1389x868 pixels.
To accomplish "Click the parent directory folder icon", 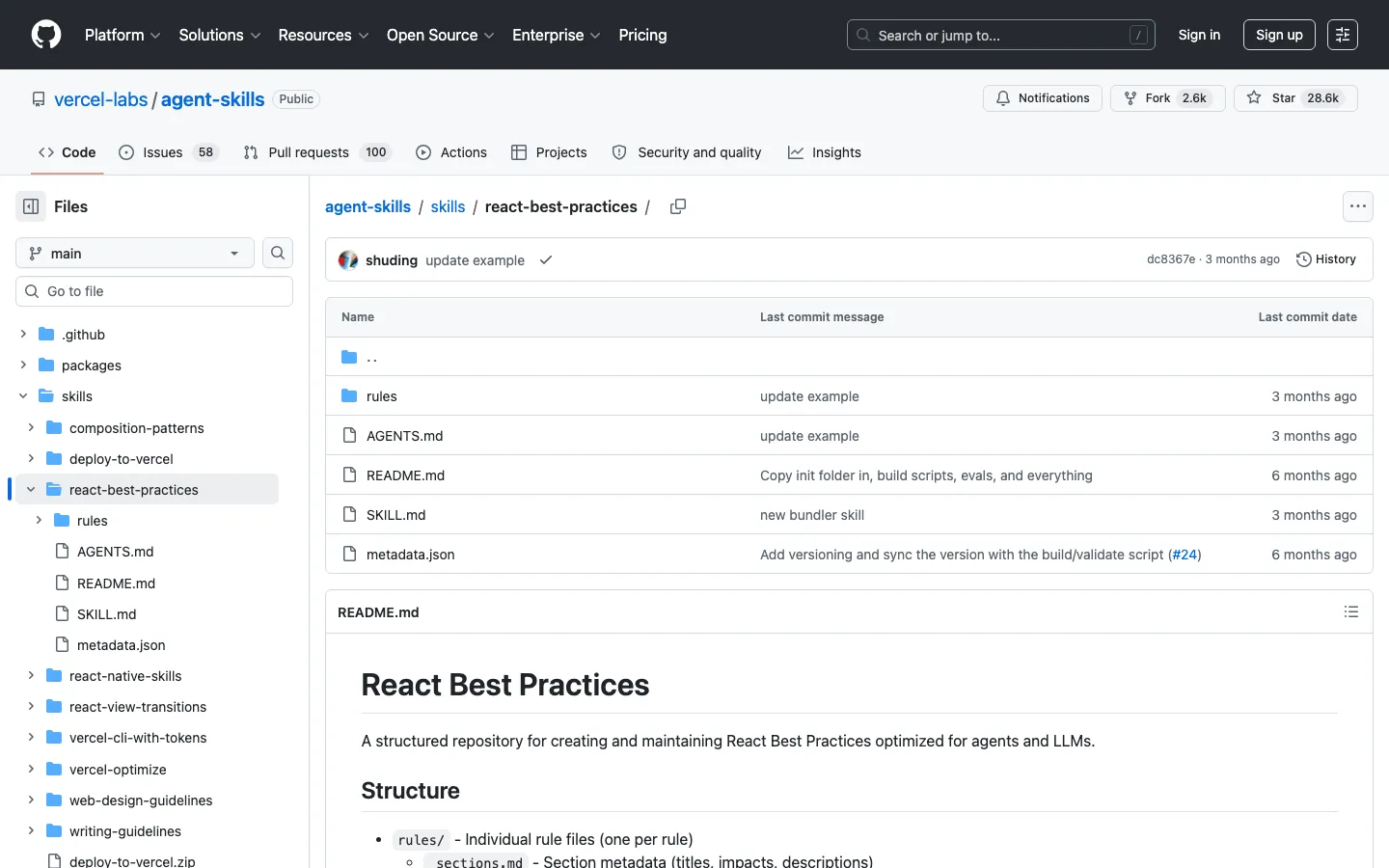I will (x=349, y=357).
